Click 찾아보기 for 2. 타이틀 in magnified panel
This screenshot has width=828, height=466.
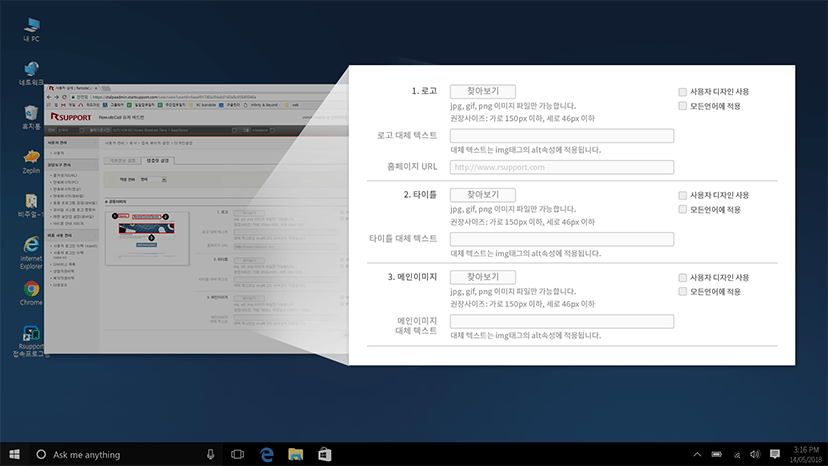click(483, 195)
